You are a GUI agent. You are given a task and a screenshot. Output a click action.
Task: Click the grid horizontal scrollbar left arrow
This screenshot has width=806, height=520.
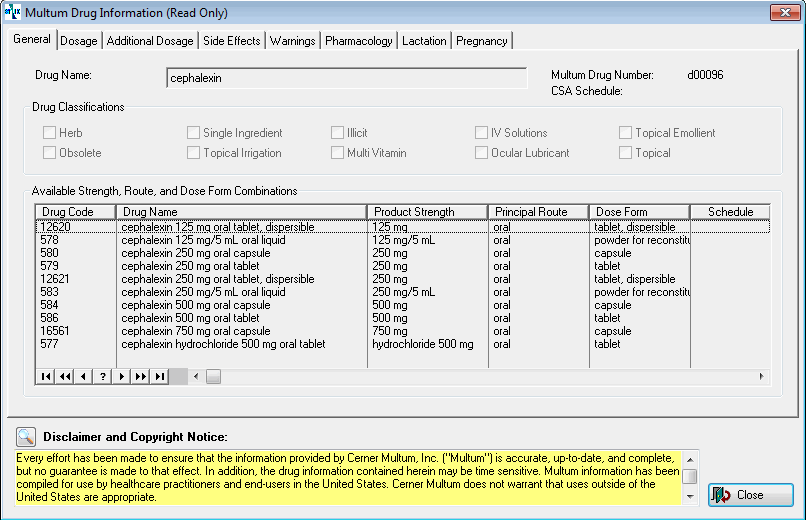[196, 377]
